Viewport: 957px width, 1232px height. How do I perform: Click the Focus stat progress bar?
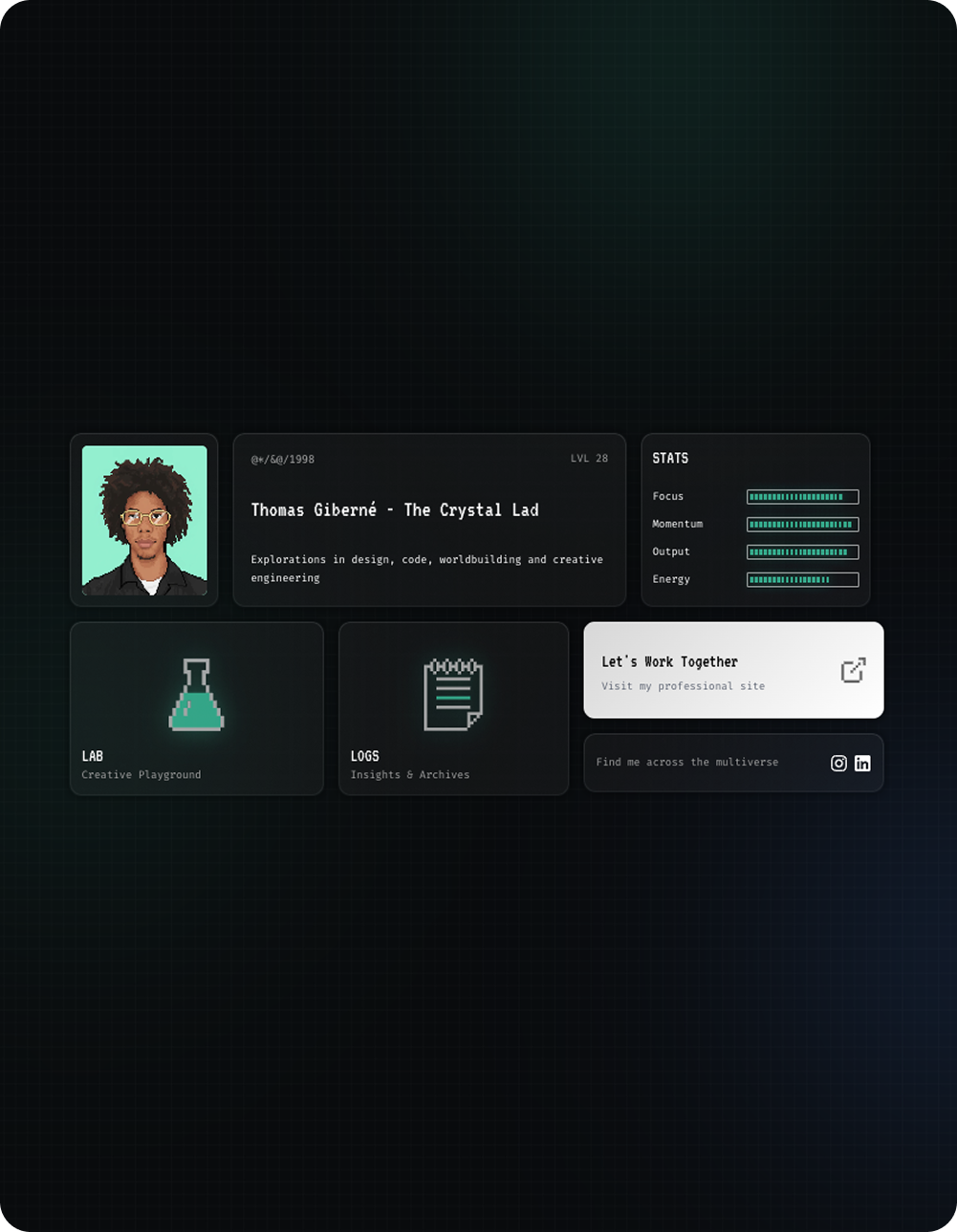point(802,496)
